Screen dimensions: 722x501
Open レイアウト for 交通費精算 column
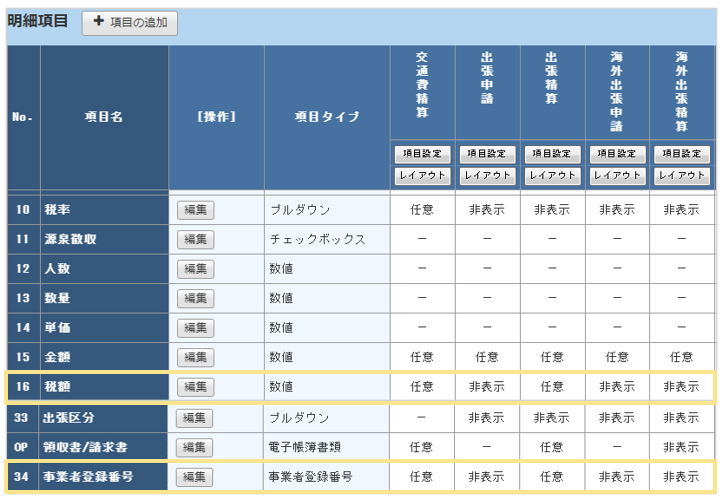tap(422, 176)
